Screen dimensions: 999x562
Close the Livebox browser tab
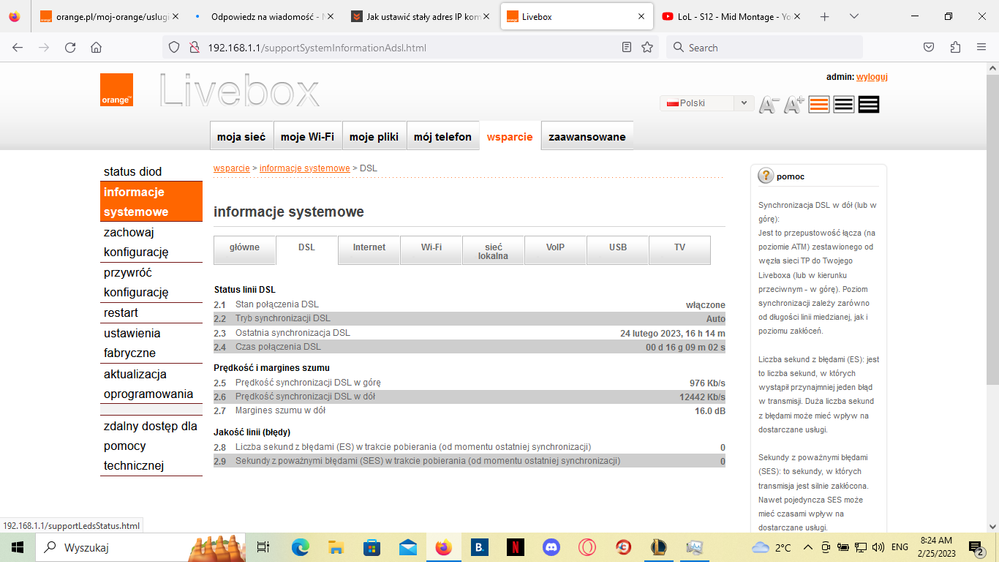[x=641, y=17]
